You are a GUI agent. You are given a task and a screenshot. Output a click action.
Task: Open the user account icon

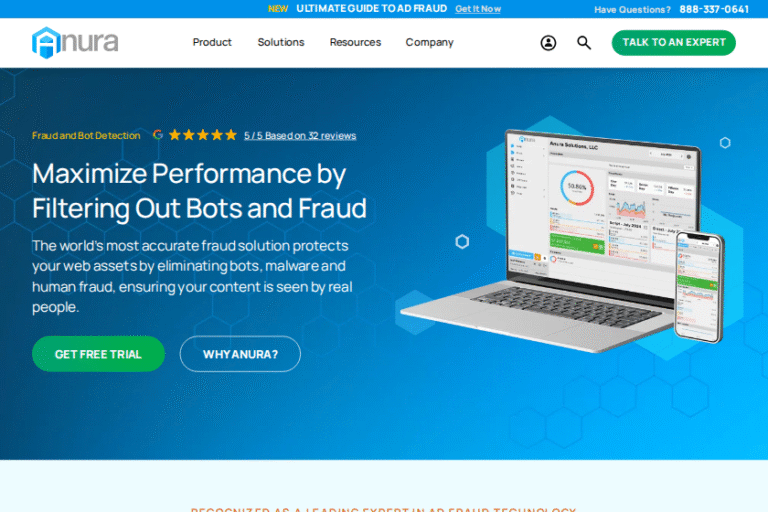[x=548, y=43]
